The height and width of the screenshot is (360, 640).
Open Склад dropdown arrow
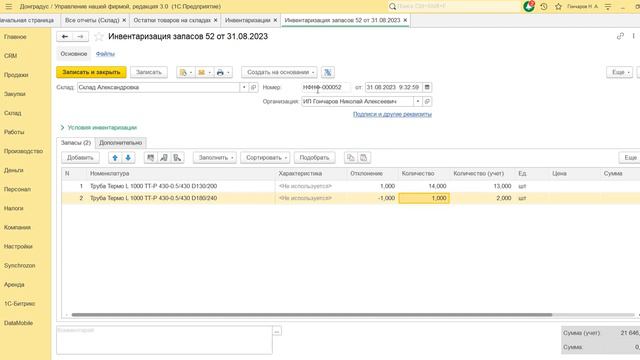coord(244,87)
